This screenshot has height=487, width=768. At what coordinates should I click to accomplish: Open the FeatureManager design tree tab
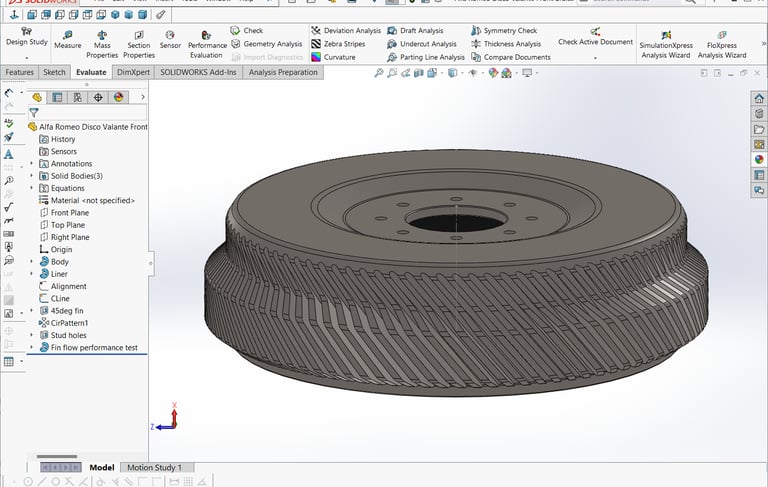coord(37,97)
